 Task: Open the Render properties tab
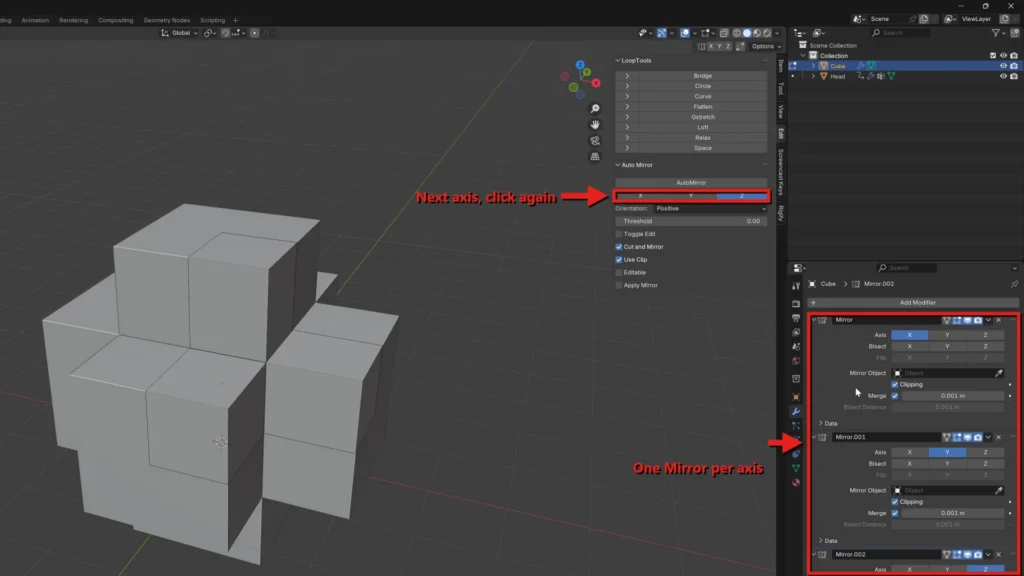coord(796,304)
